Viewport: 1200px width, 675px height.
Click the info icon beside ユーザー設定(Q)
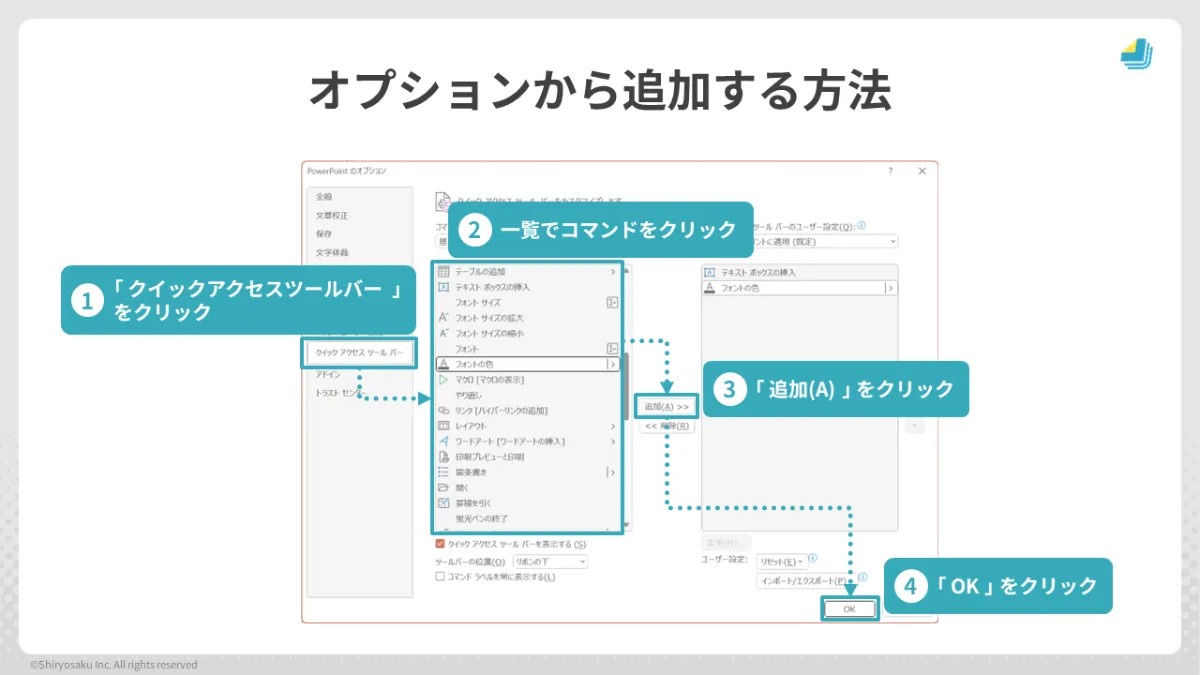pos(861,226)
